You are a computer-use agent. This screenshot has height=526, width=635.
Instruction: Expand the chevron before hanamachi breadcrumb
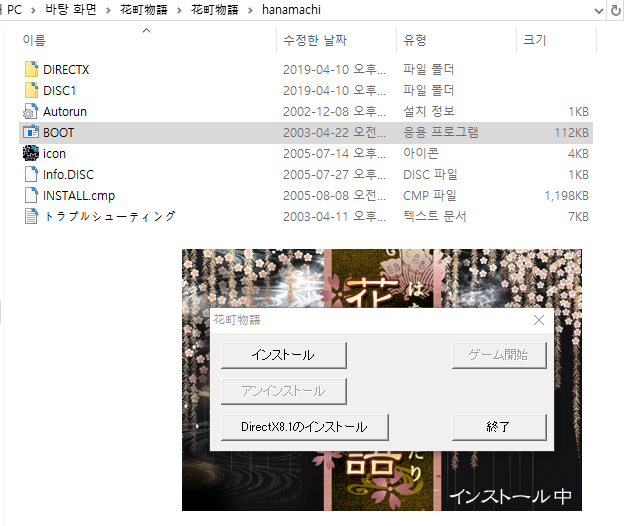click(250, 11)
